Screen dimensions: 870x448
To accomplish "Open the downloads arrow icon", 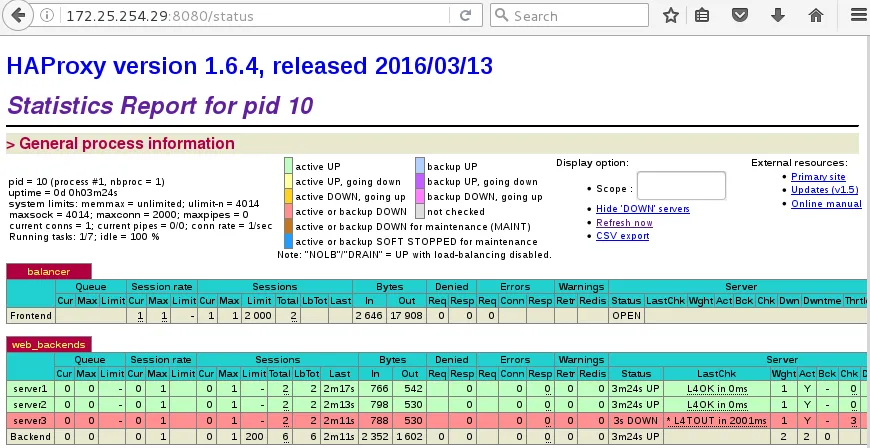I will pyautogui.click(x=778, y=16).
